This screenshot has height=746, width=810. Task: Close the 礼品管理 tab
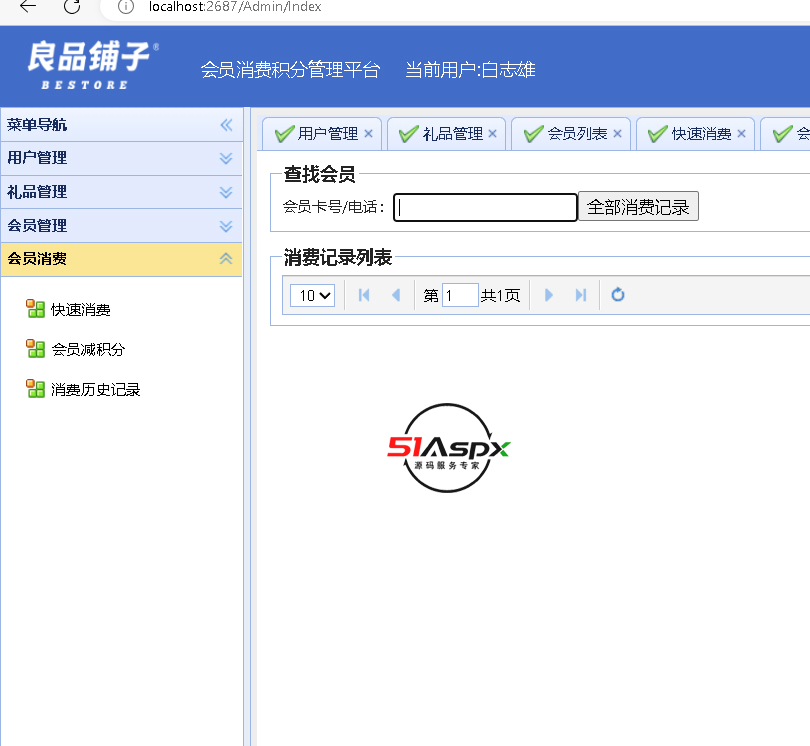(492, 134)
